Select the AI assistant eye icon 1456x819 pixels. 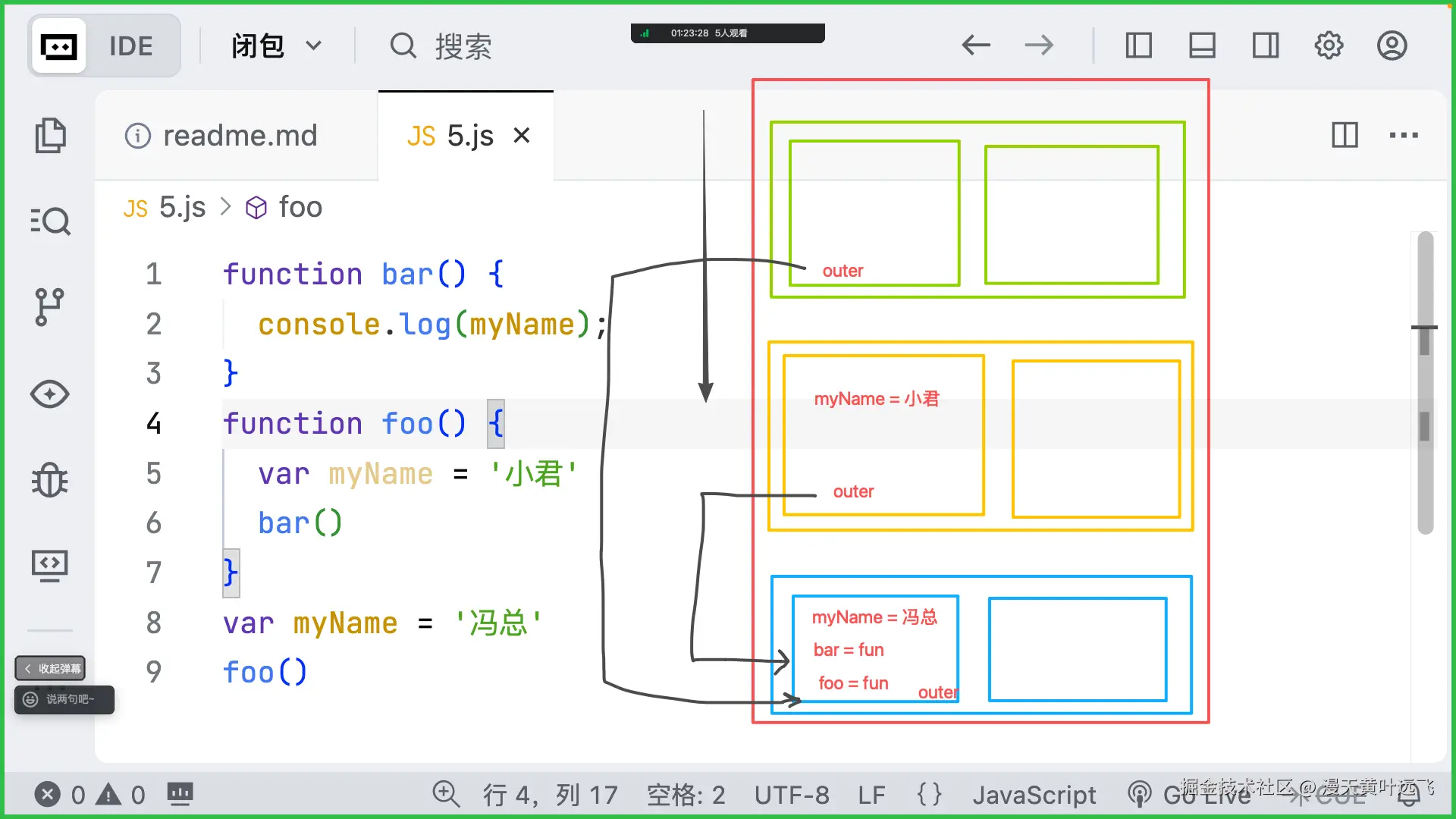[50, 394]
